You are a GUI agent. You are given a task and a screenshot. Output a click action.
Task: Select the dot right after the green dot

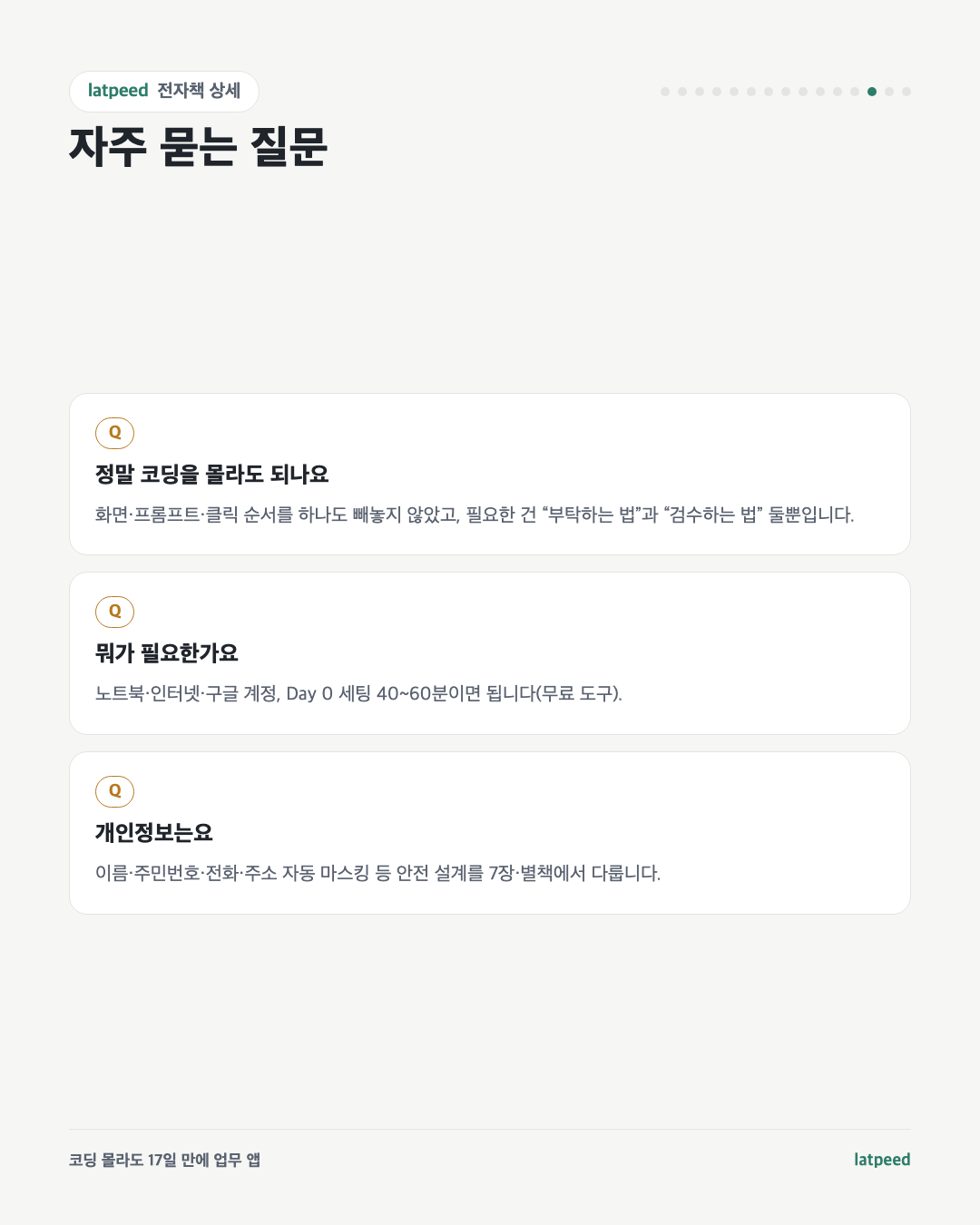[889, 92]
